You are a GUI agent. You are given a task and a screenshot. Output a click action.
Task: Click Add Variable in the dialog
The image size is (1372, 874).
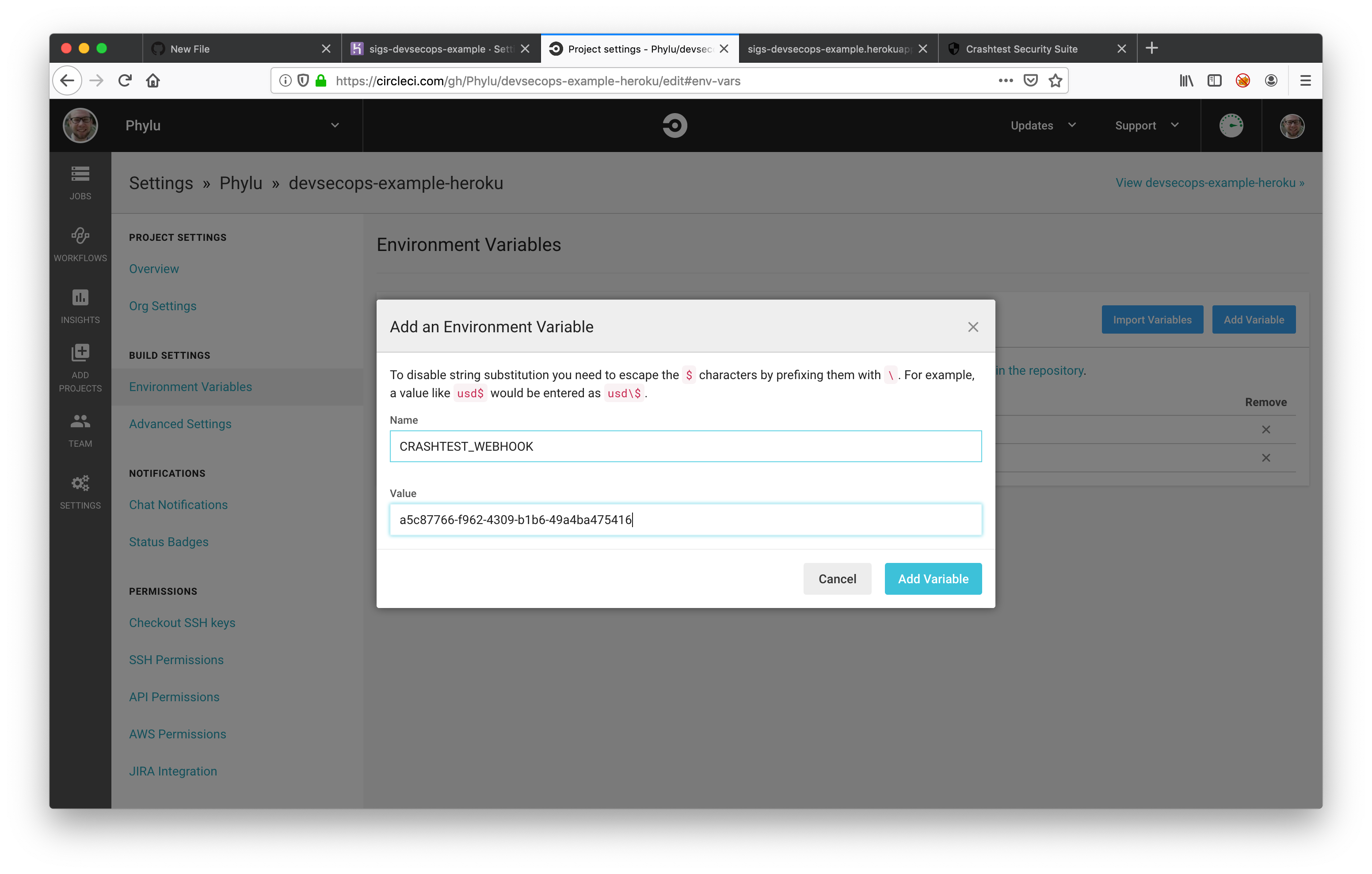933,579
